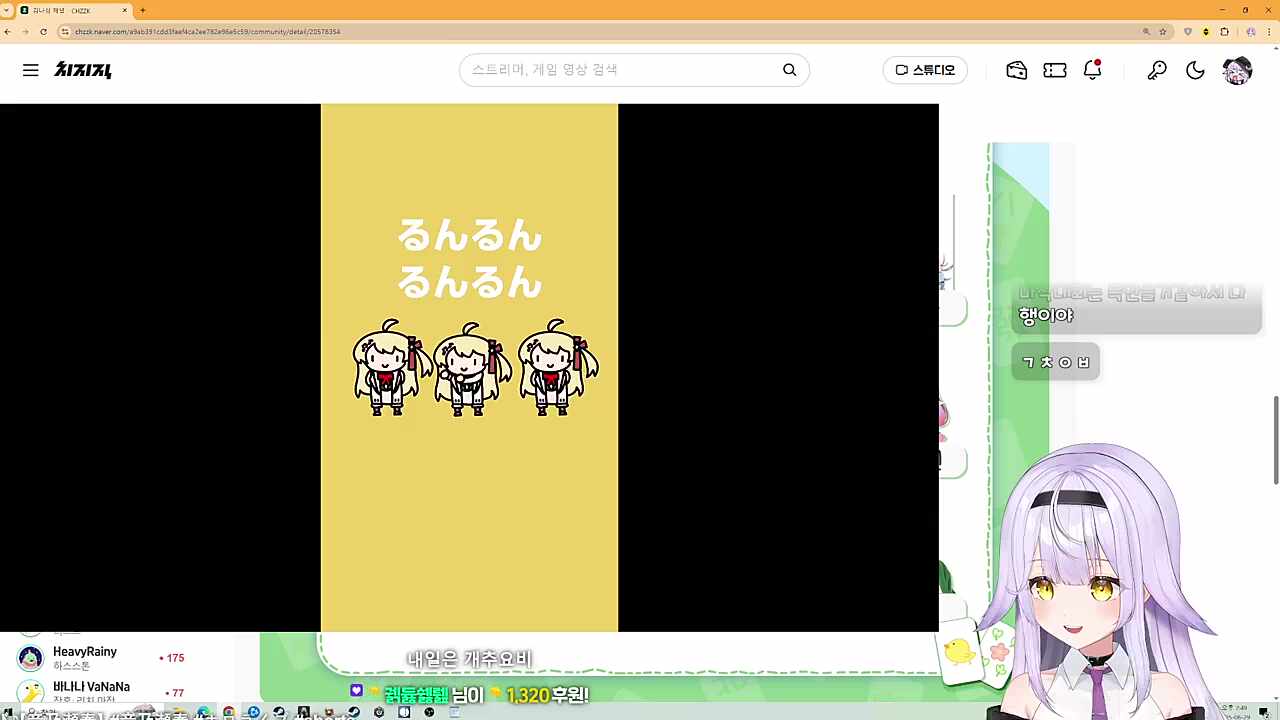Go to the CHZZK home logo
The width and height of the screenshot is (1280, 720).
point(83,70)
